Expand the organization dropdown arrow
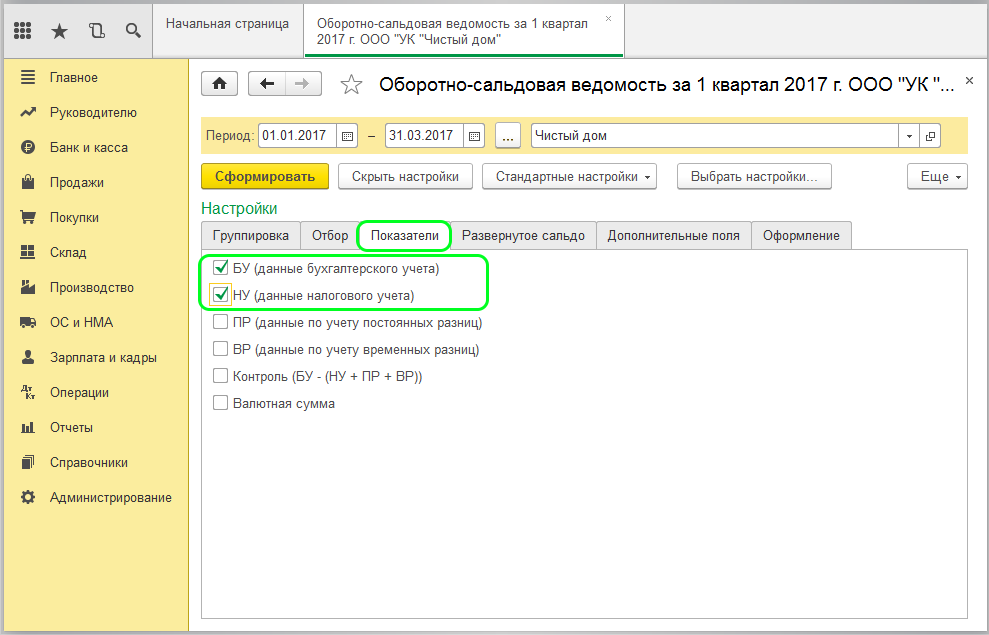The height and width of the screenshot is (635, 989). tap(909, 136)
